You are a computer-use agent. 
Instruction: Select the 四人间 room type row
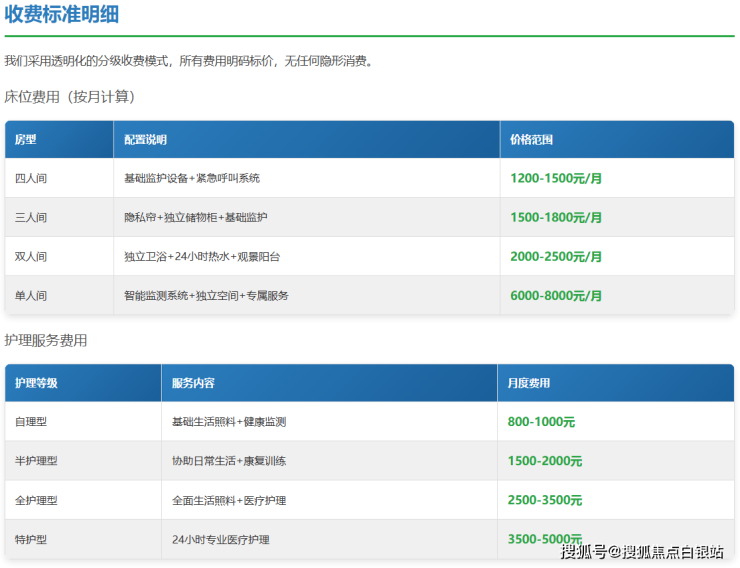click(x=31, y=178)
